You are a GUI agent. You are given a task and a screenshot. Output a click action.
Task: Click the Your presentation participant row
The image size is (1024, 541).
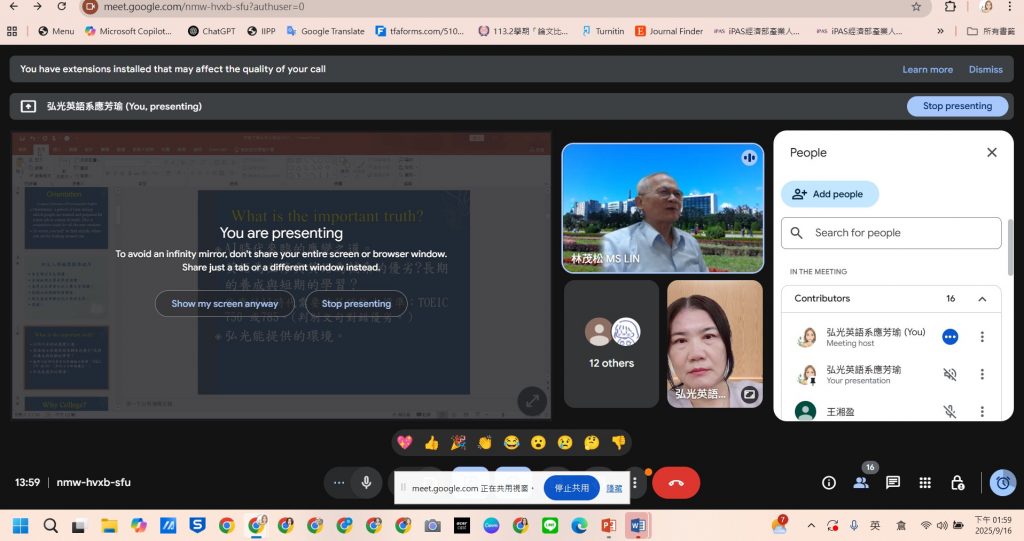(891, 374)
